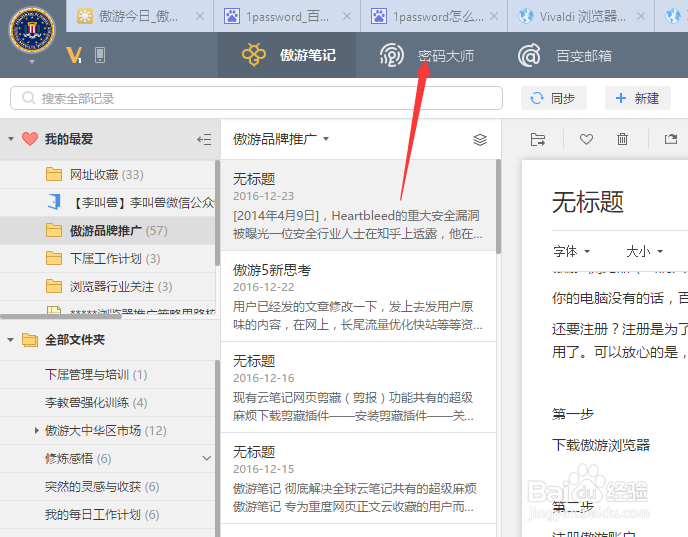
Task: Open the 【李叫兽】李叫兽微信公众 note
Action: (x=108, y=202)
